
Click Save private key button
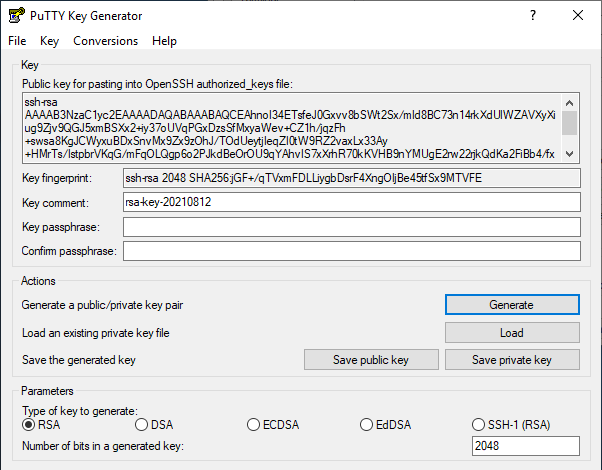coord(512,360)
